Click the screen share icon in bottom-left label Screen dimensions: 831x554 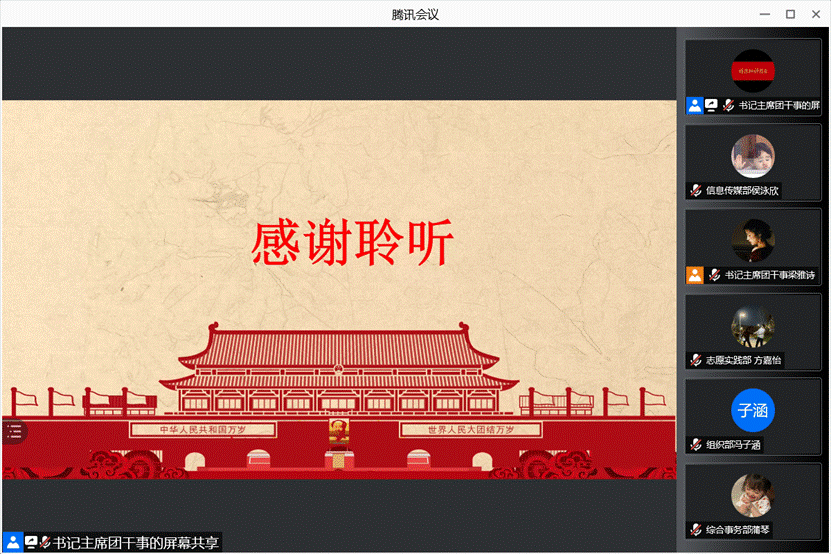pyautogui.click(x=31, y=543)
